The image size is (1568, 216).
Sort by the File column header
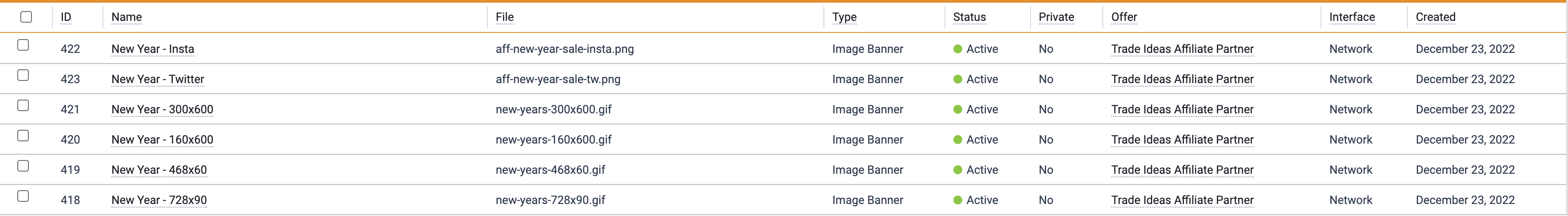(x=505, y=17)
